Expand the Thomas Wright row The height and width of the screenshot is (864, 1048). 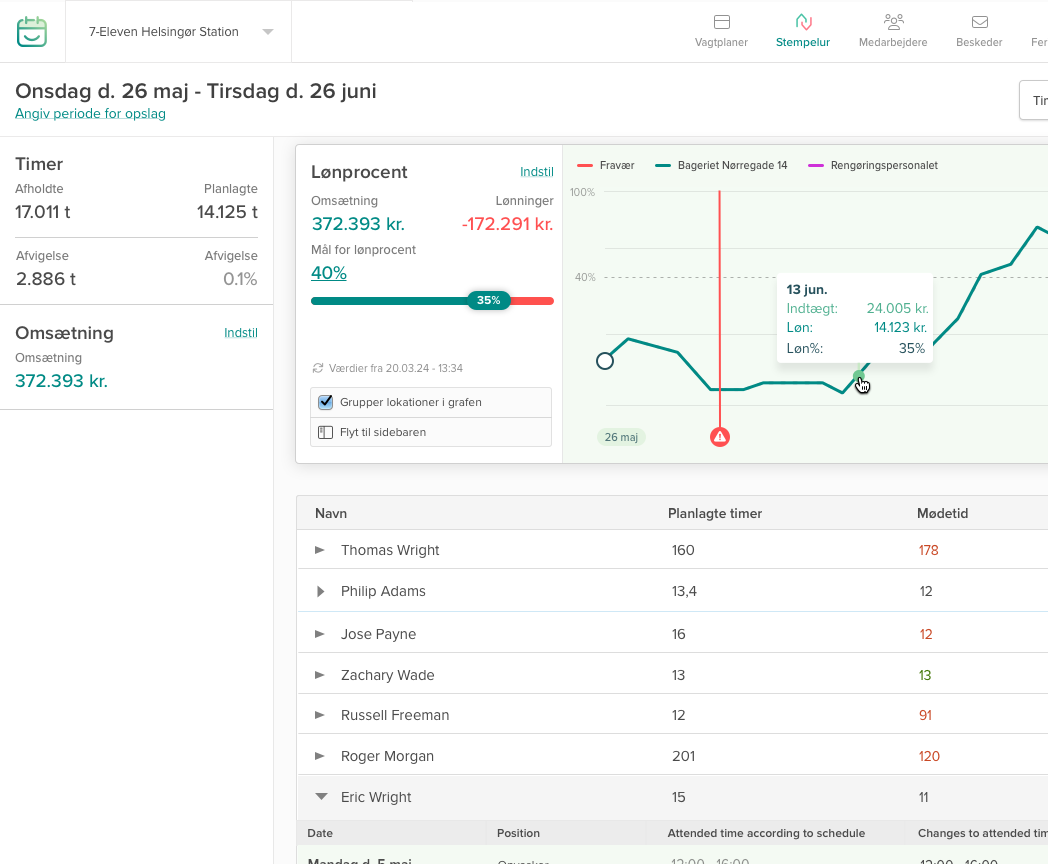[x=320, y=550]
